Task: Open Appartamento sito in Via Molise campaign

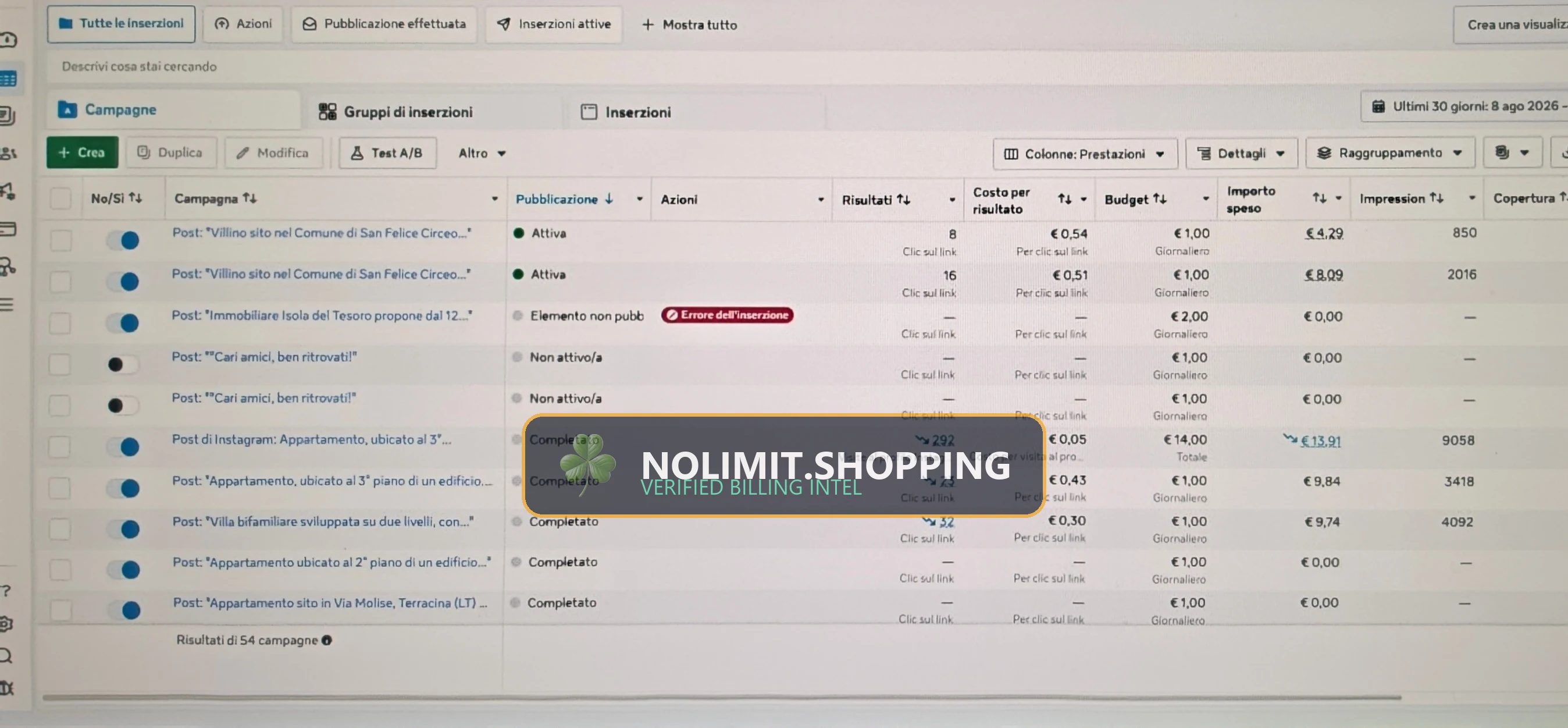Action: [x=330, y=602]
